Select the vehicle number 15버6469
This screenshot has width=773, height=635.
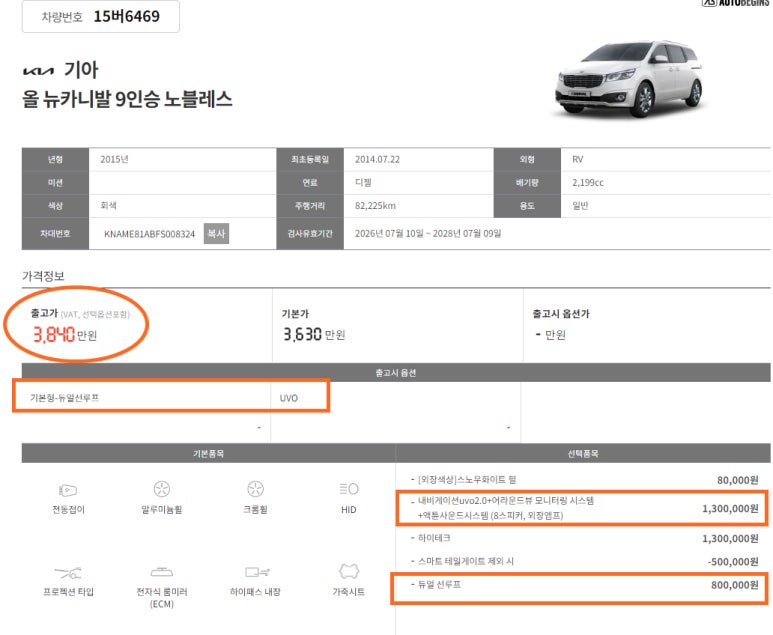click(127, 16)
